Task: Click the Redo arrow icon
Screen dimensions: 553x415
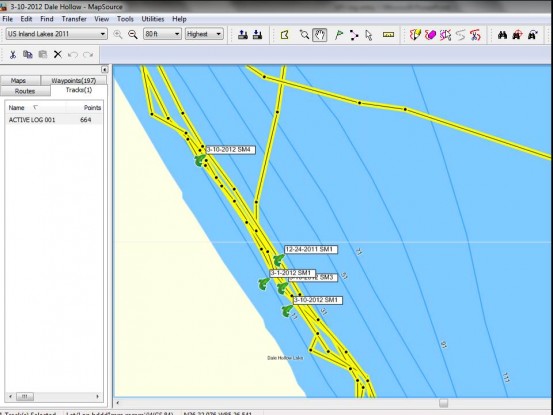Action: pos(88,55)
